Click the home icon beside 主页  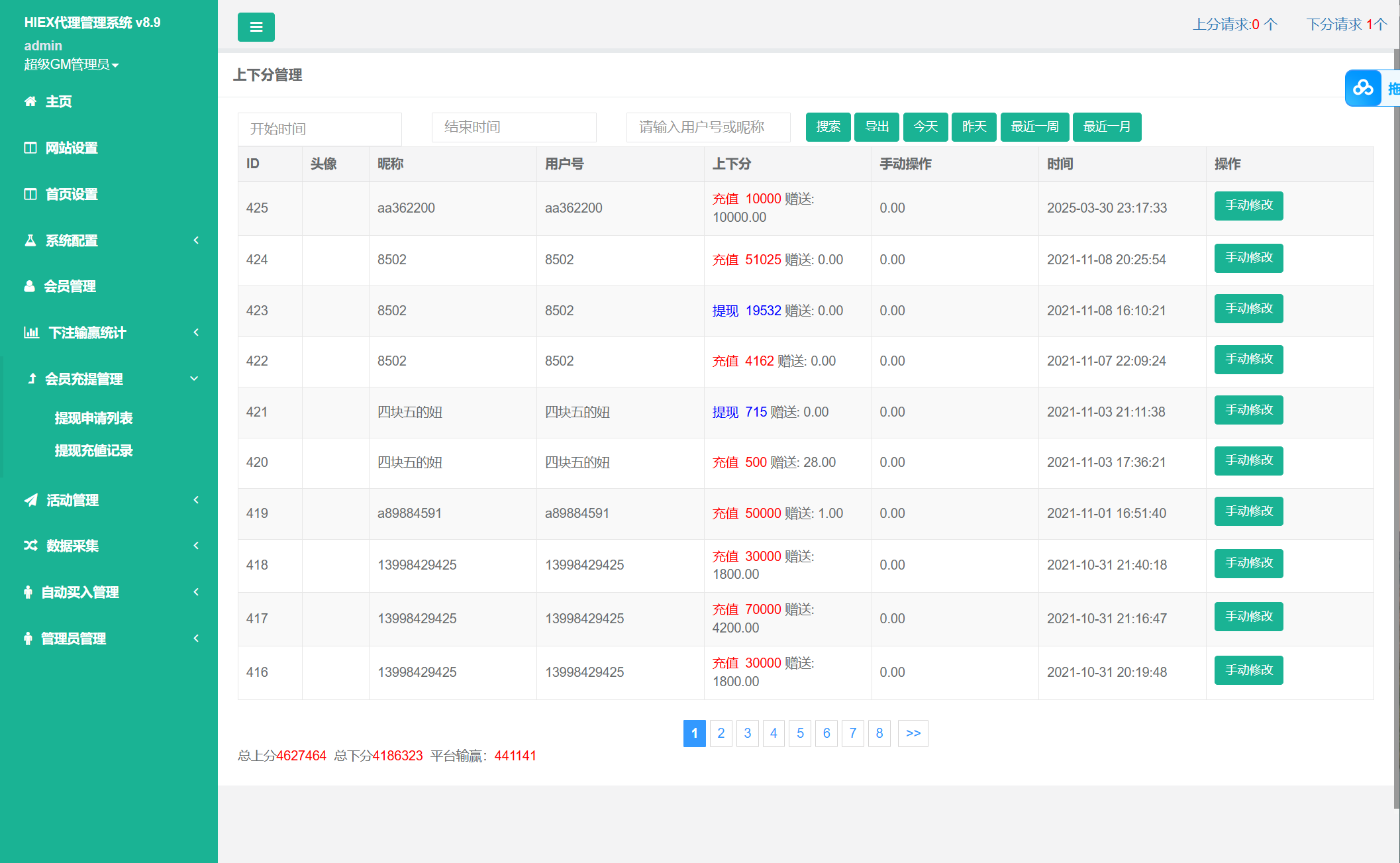[30, 101]
